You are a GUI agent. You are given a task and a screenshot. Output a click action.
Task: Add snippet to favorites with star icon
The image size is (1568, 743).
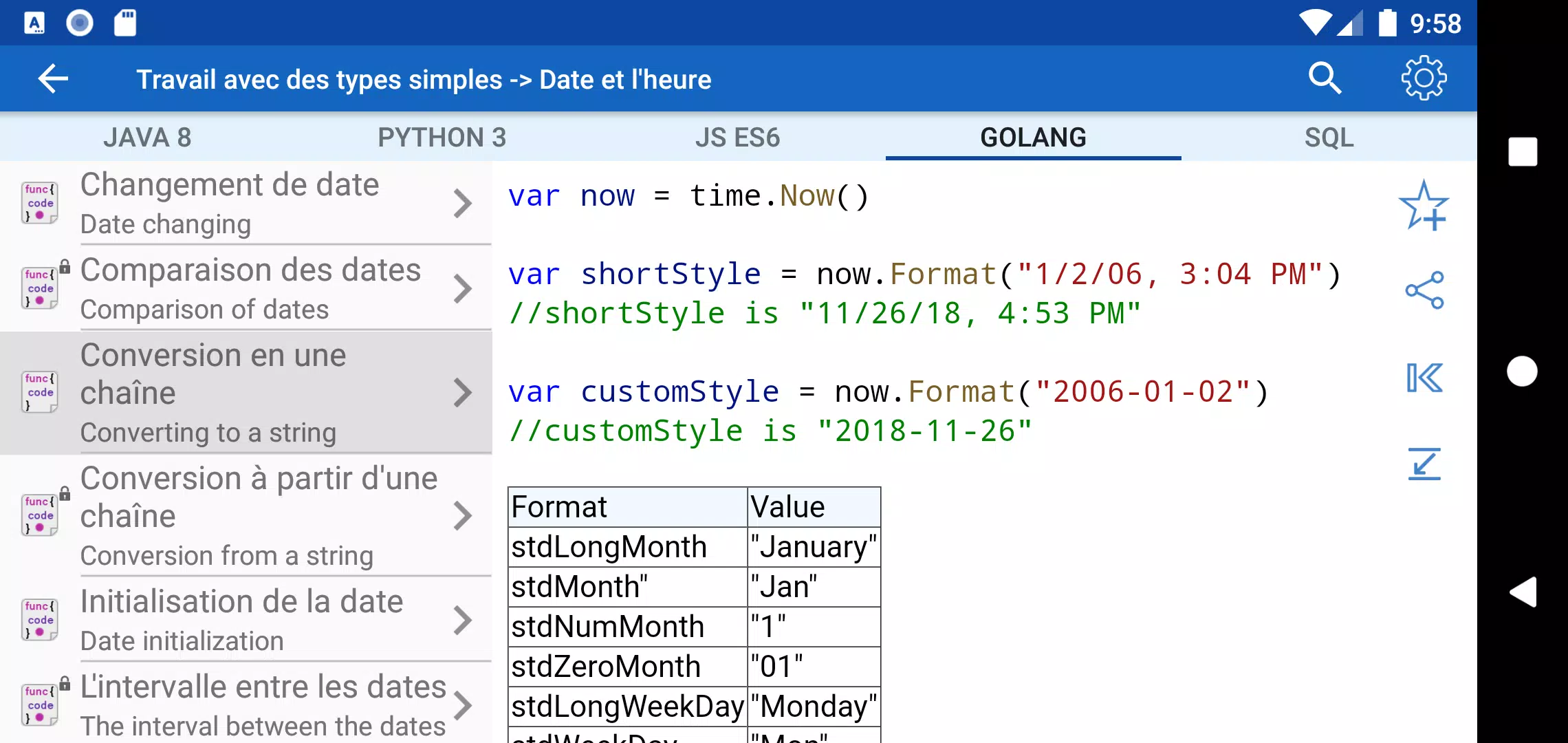[1424, 205]
